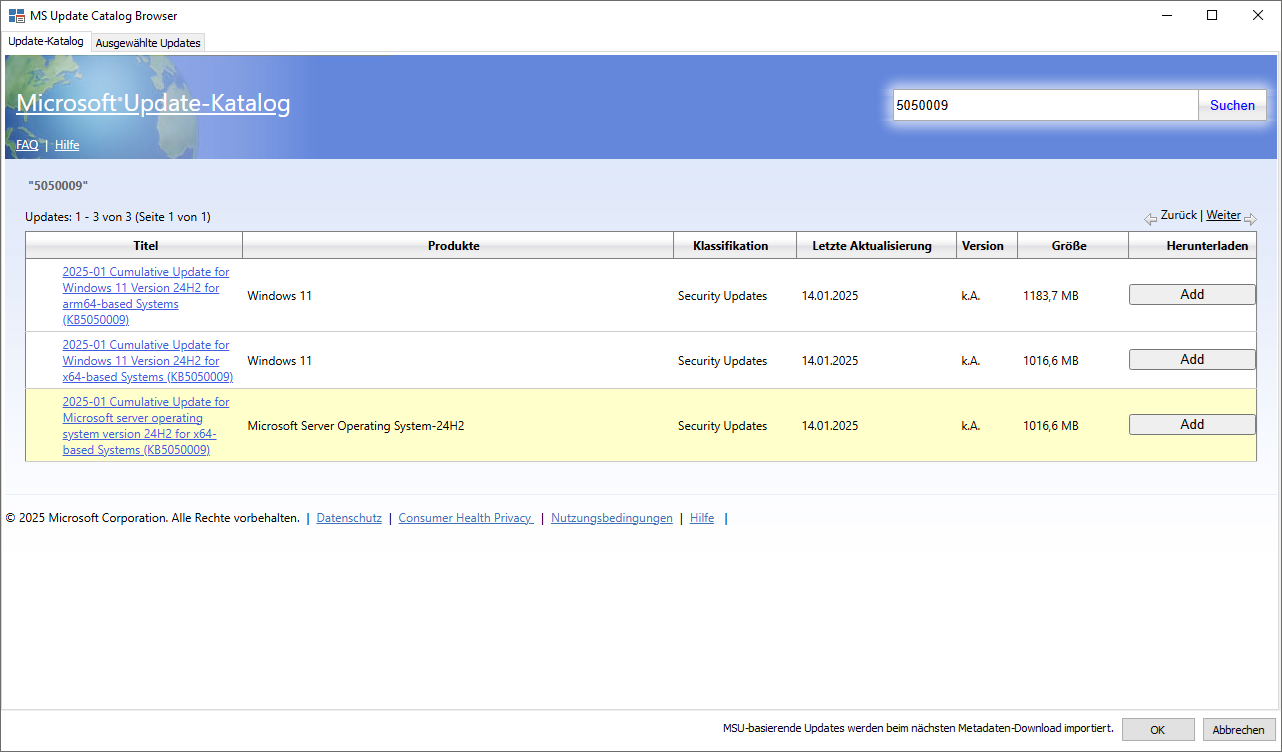The image size is (1282, 752).
Task: Click the Microsoft Update-Katalog title logo
Action: point(153,103)
